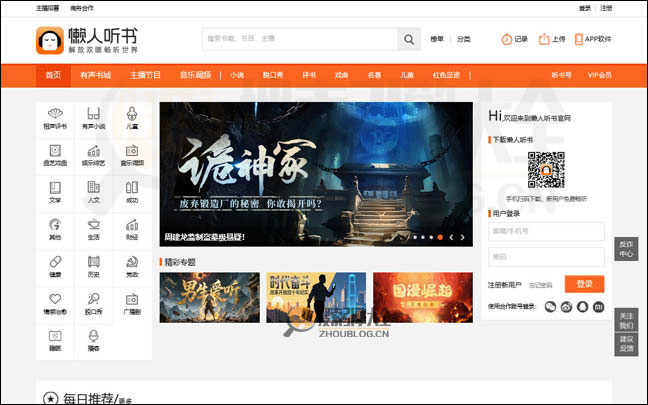Open 有声书城 navigation tab
The height and width of the screenshot is (405, 648).
click(95, 75)
